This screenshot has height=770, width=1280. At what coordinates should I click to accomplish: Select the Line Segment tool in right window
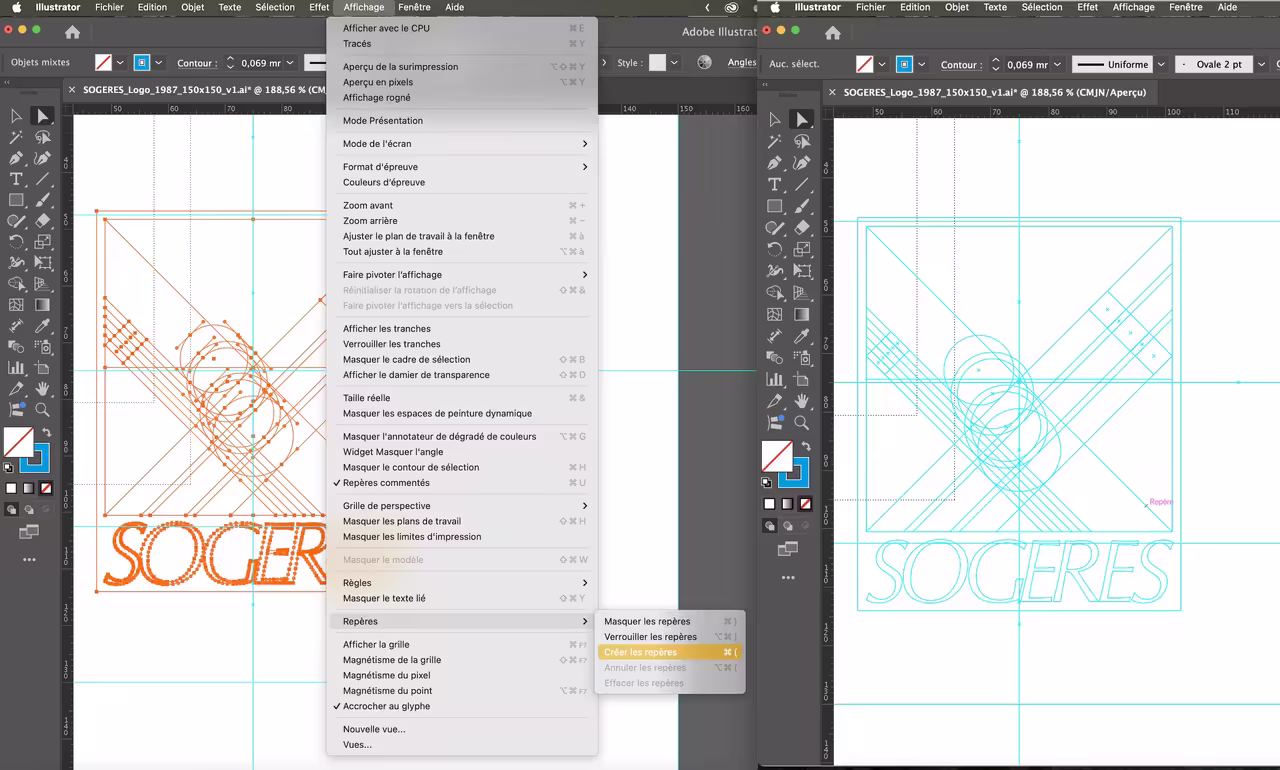coord(802,184)
